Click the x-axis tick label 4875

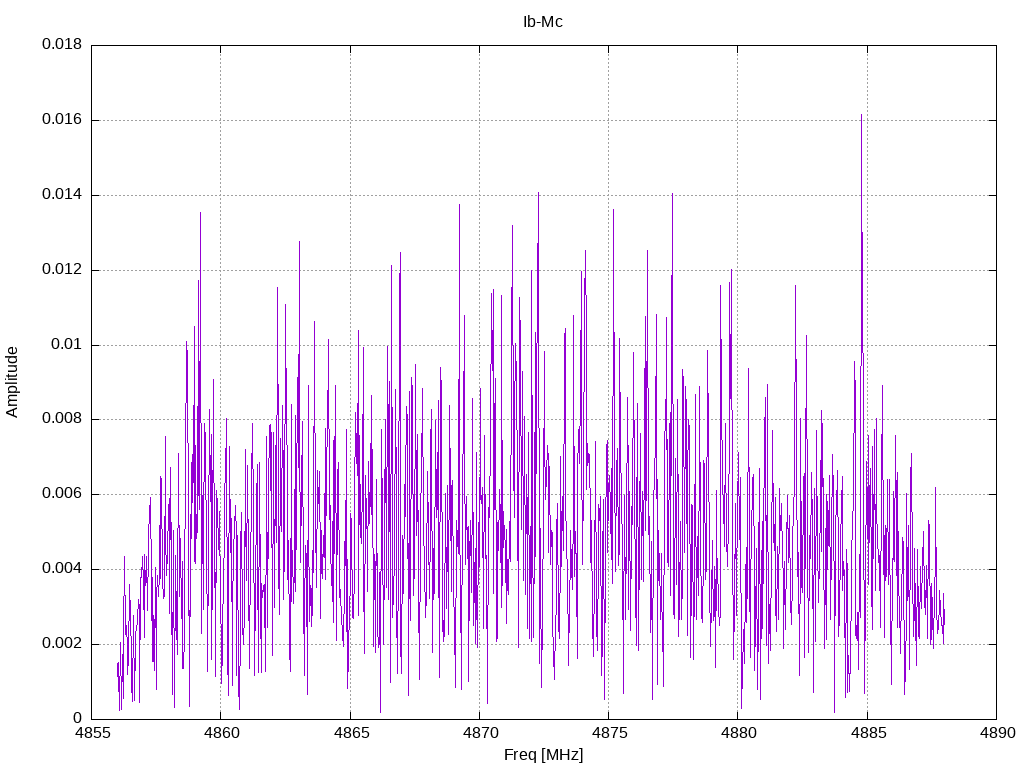[609, 733]
